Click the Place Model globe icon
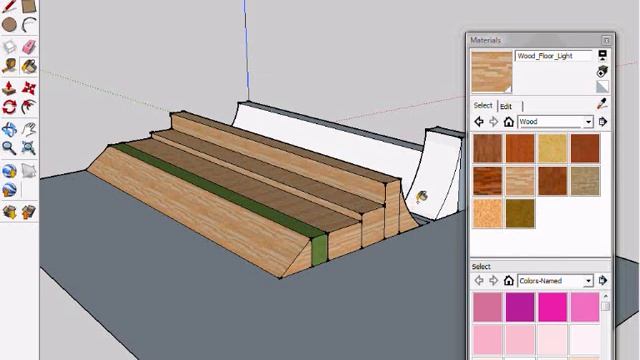Screen dimensions: 640x360 coord(9,190)
